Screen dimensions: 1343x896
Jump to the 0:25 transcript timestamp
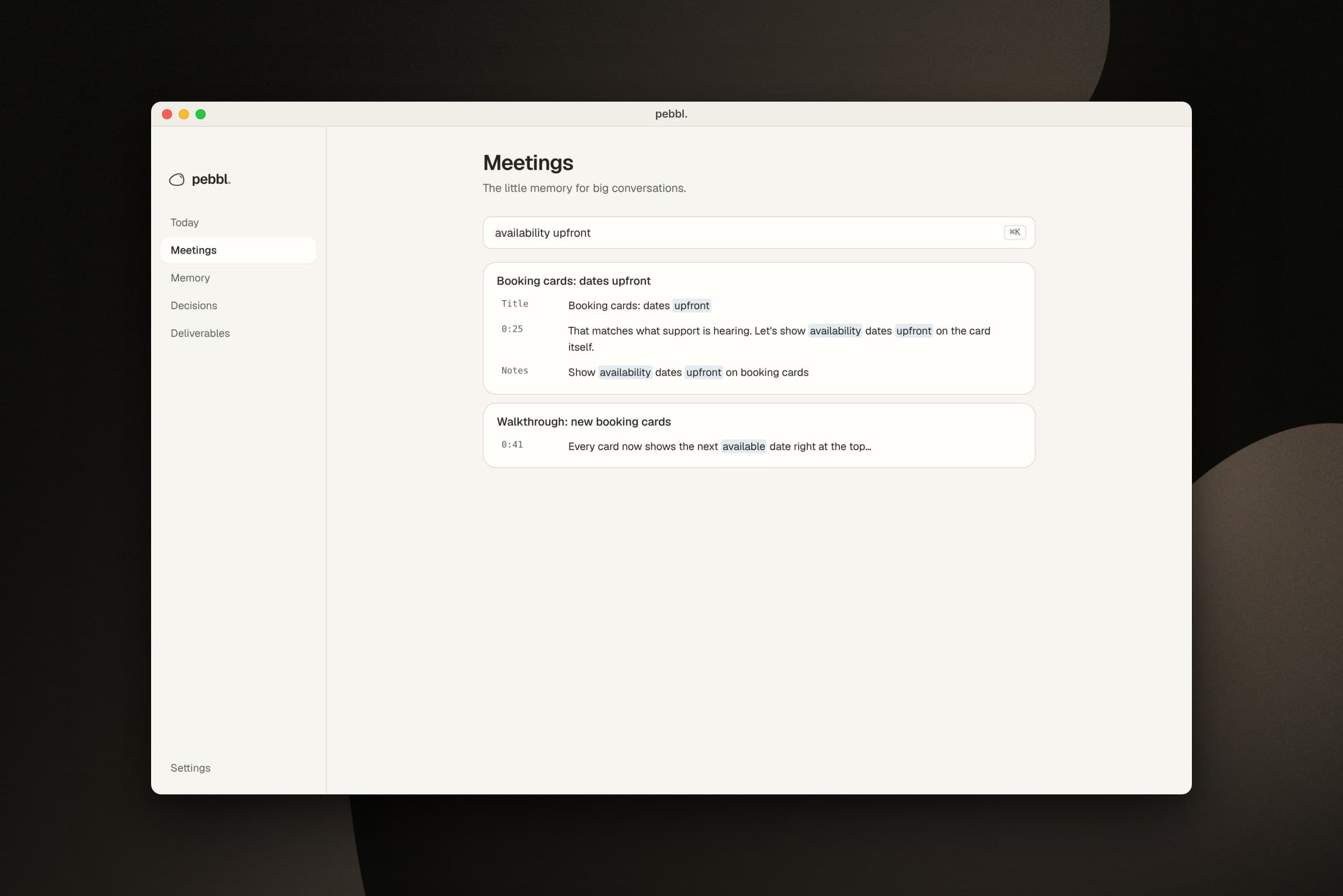512,329
